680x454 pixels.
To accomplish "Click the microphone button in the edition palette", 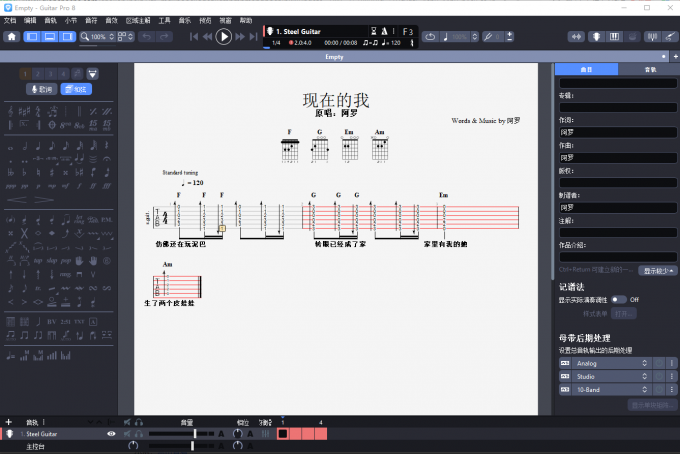I will [41, 89].
